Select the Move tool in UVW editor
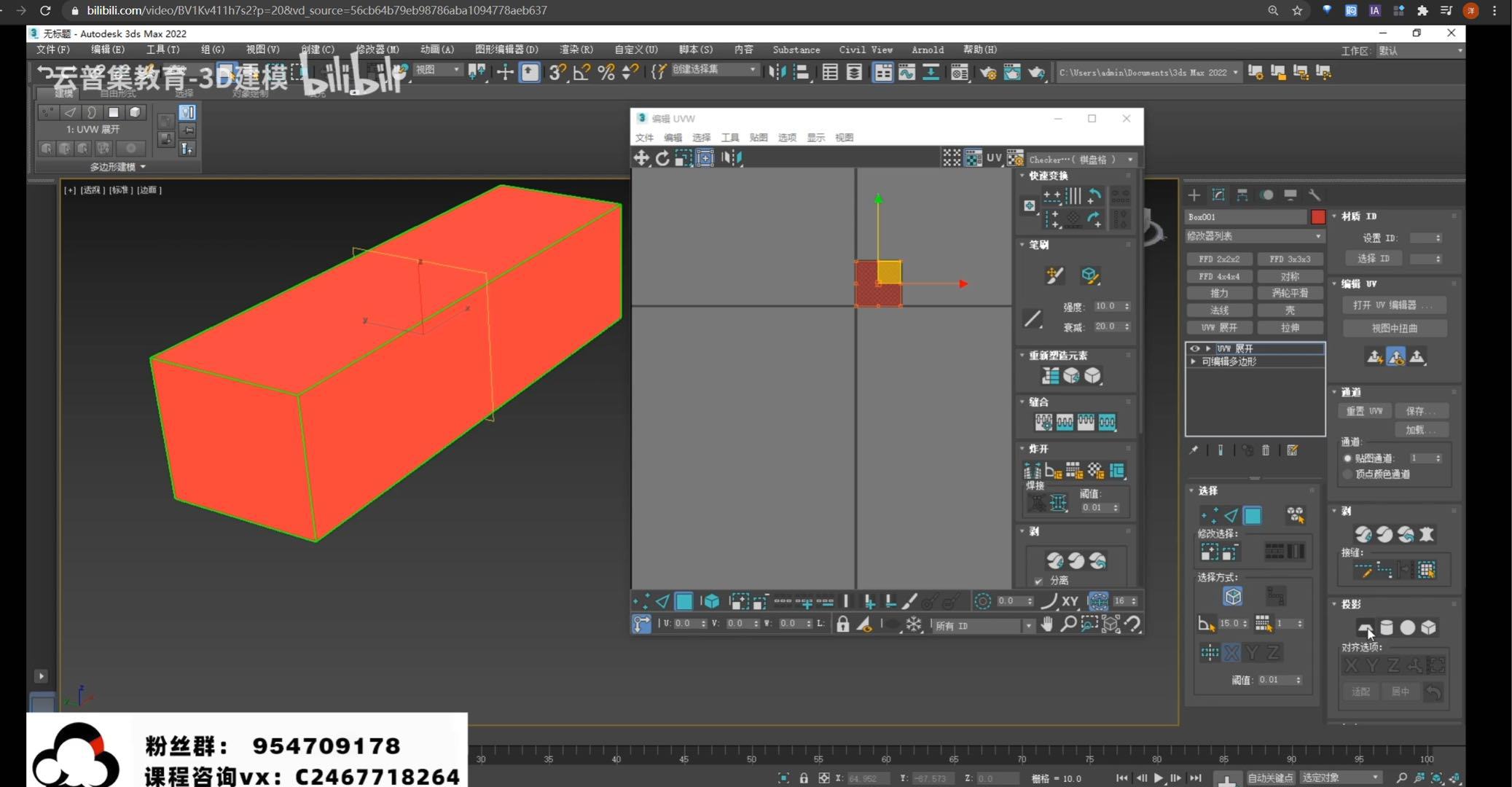 (641, 157)
